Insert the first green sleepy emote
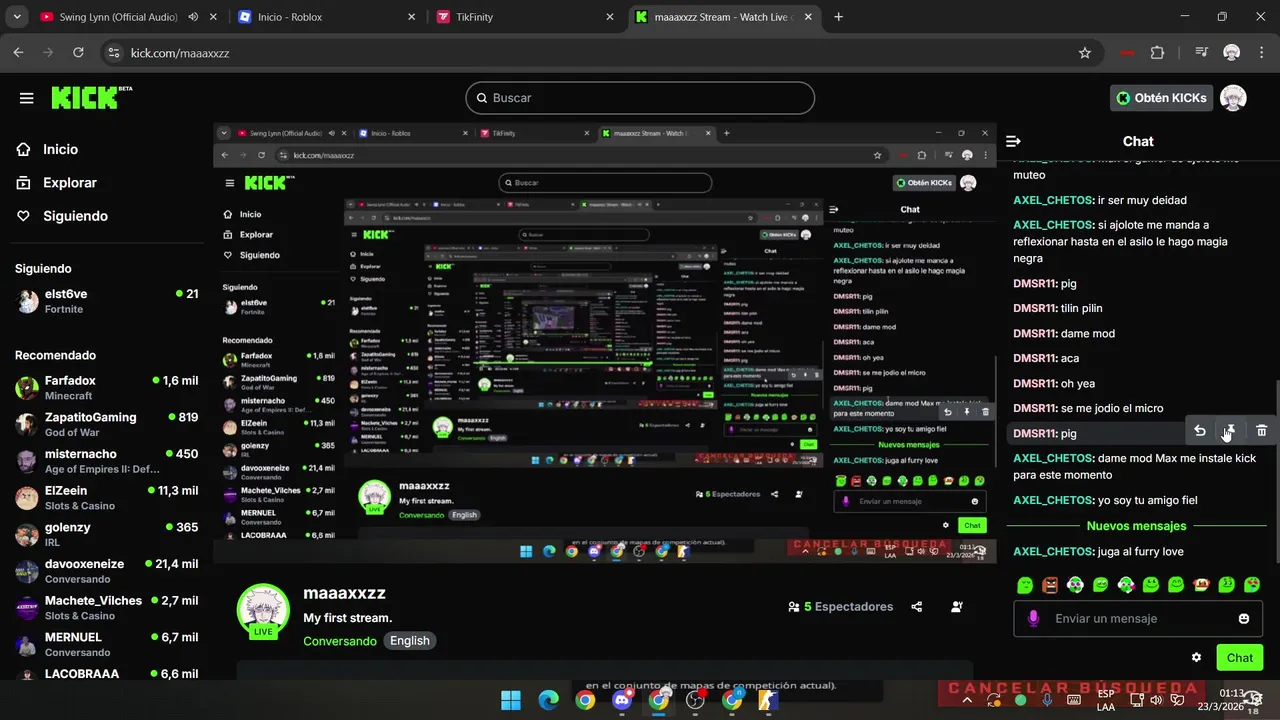 [1024, 585]
